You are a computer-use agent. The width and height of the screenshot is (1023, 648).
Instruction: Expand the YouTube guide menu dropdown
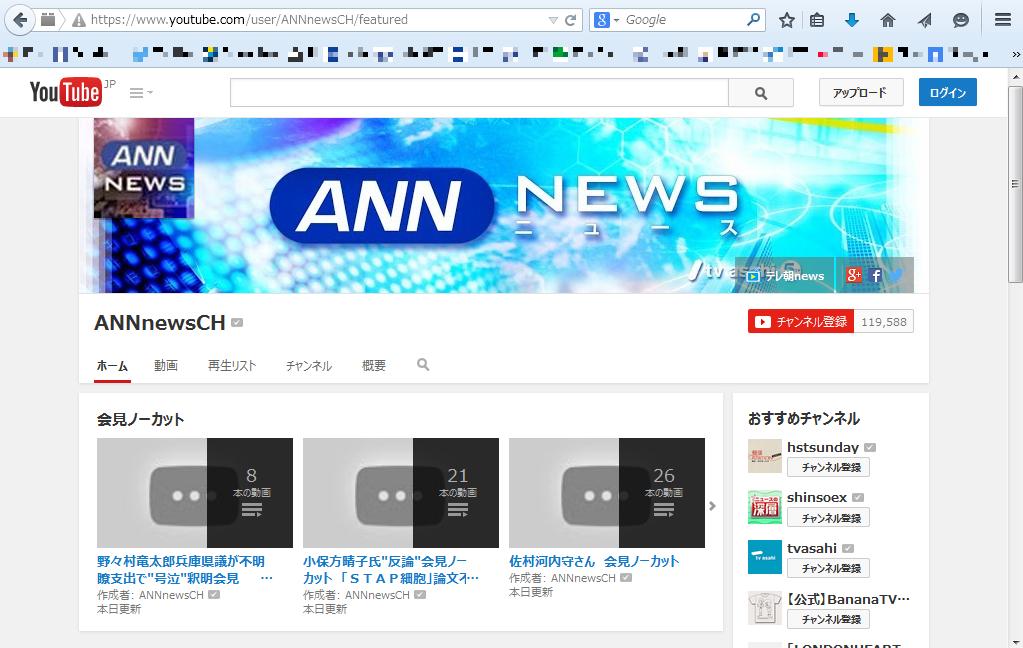(x=140, y=93)
